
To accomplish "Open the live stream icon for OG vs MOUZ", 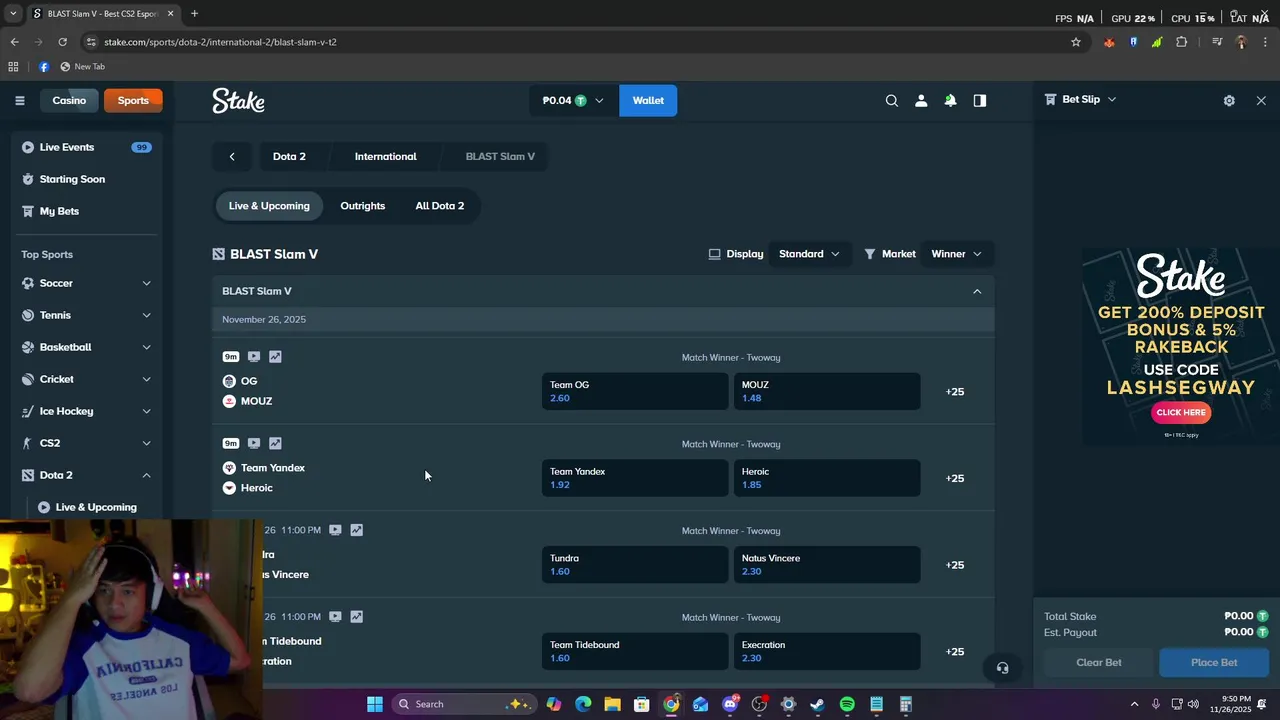I will 254,357.
